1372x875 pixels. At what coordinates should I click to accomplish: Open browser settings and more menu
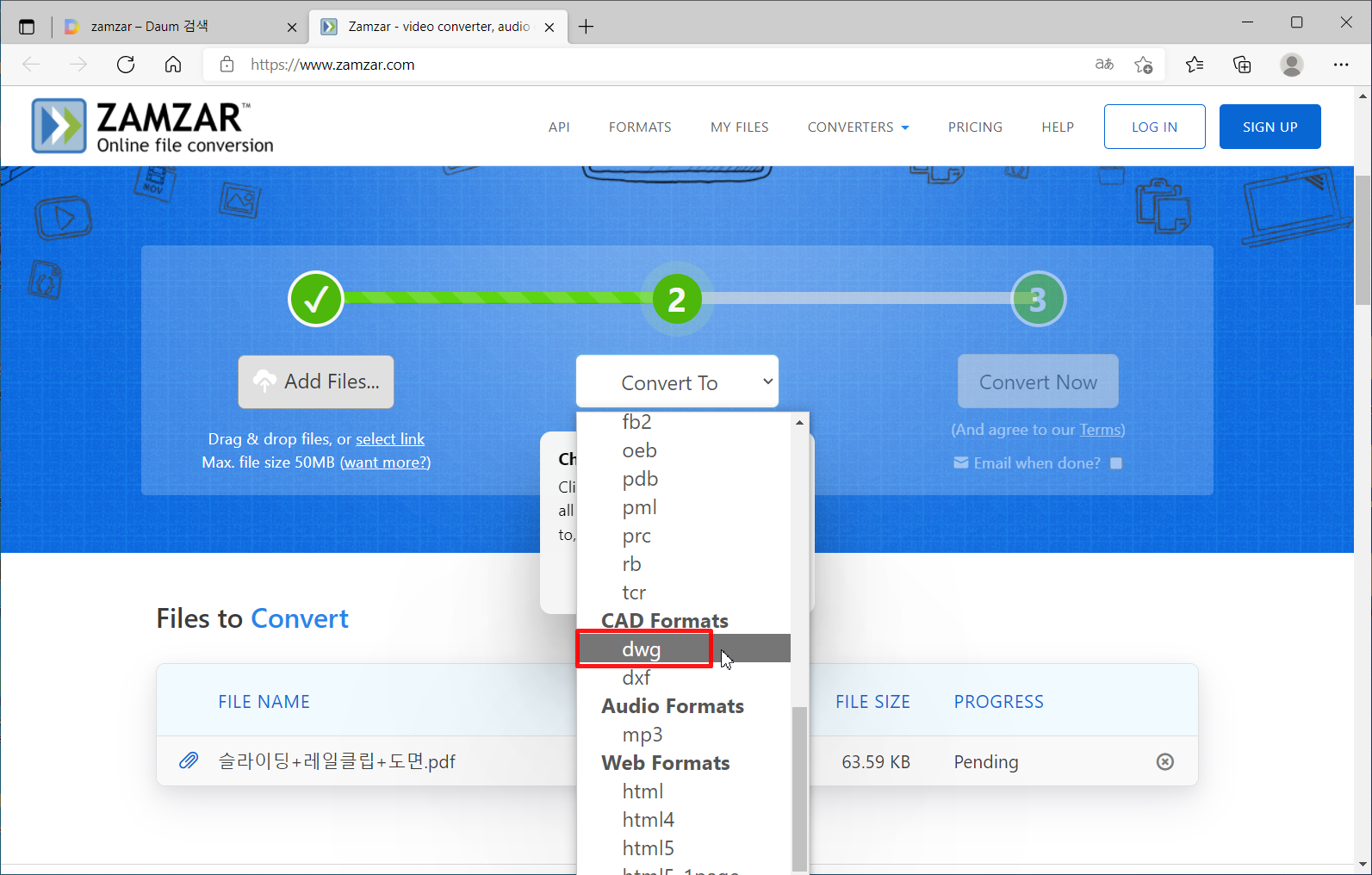tap(1341, 65)
